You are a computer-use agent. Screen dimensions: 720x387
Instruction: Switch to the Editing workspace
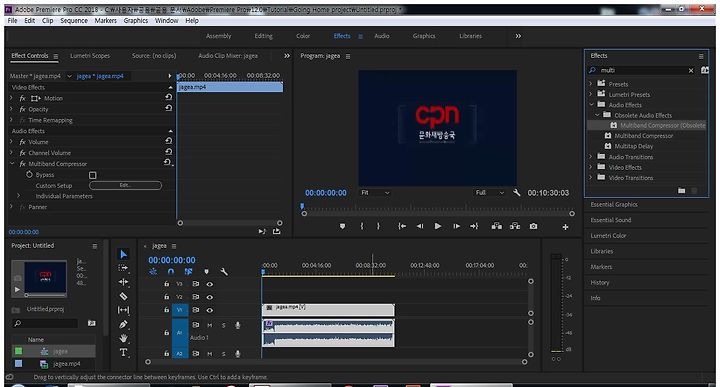click(264, 36)
